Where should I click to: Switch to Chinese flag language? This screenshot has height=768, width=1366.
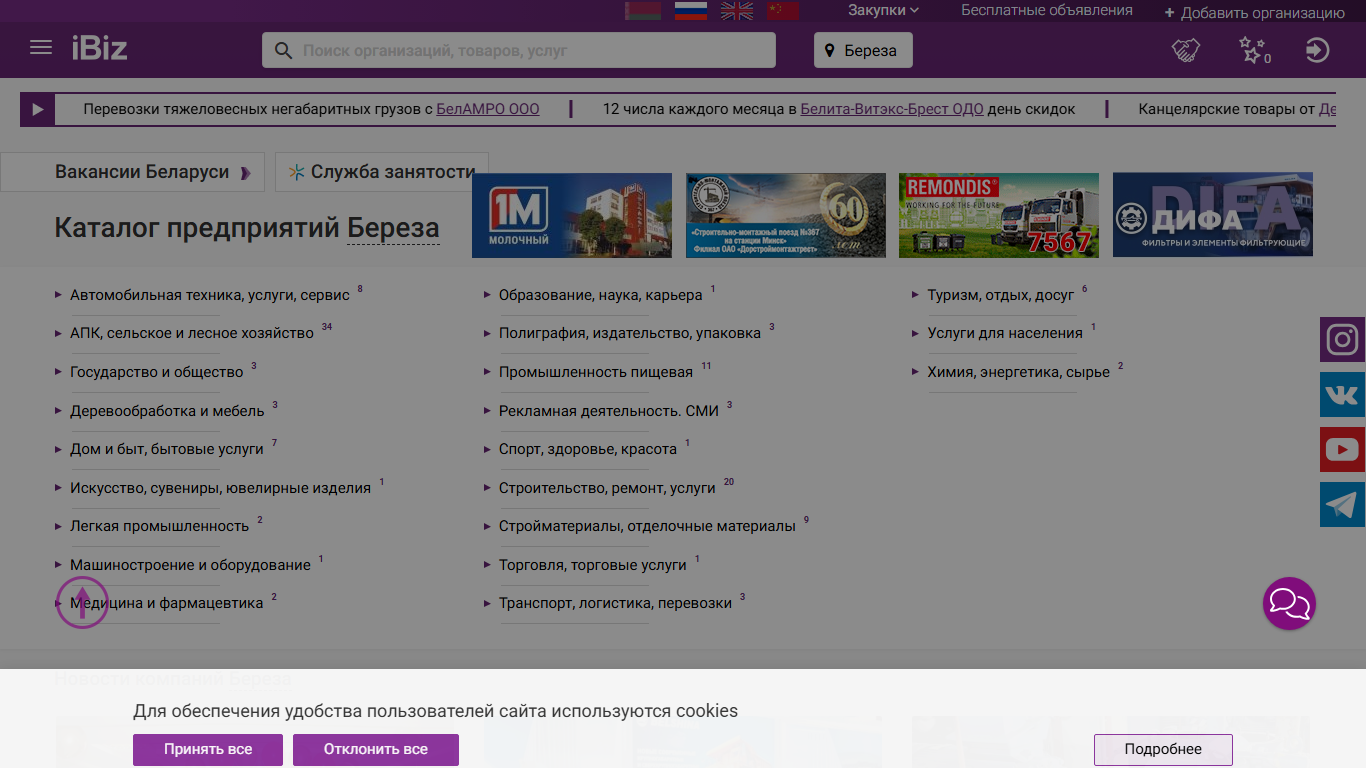[784, 11]
